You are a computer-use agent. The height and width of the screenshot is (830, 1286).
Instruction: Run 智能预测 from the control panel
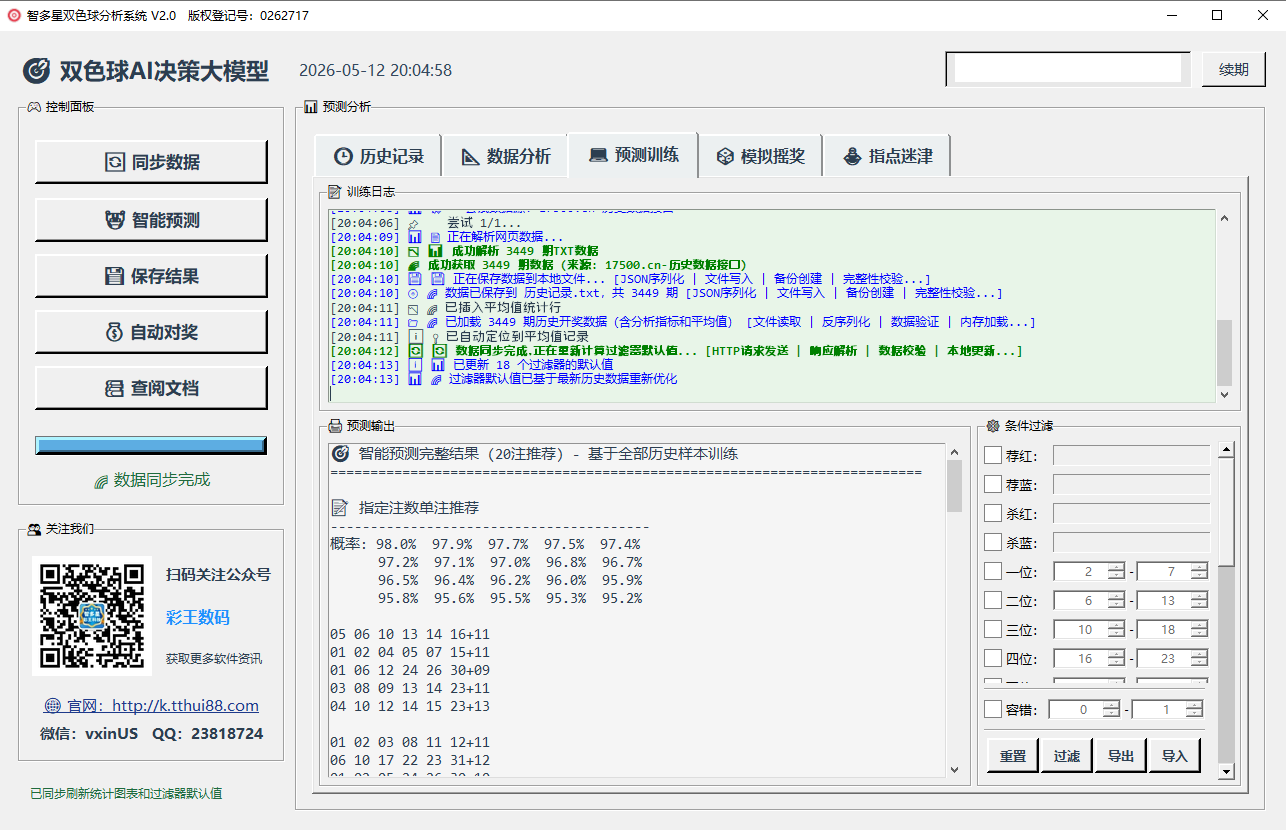[x=151, y=220]
